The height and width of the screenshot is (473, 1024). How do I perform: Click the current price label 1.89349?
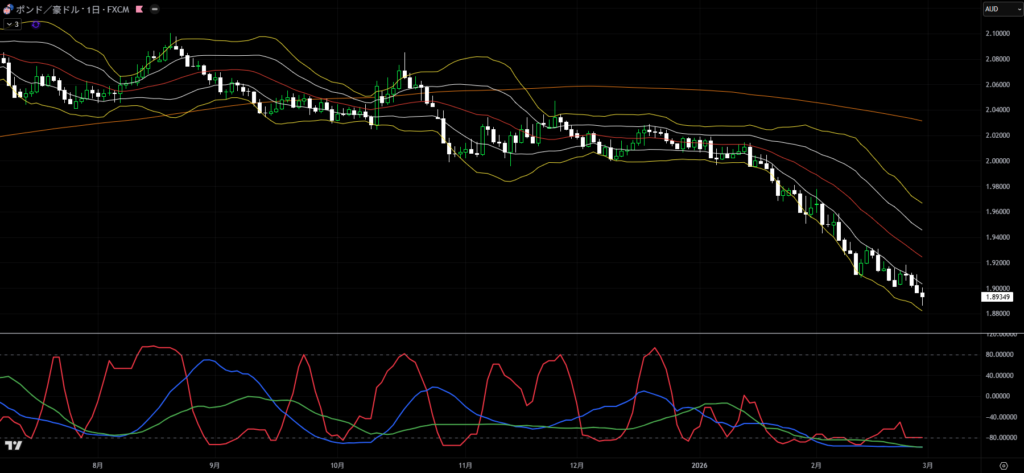[997, 297]
